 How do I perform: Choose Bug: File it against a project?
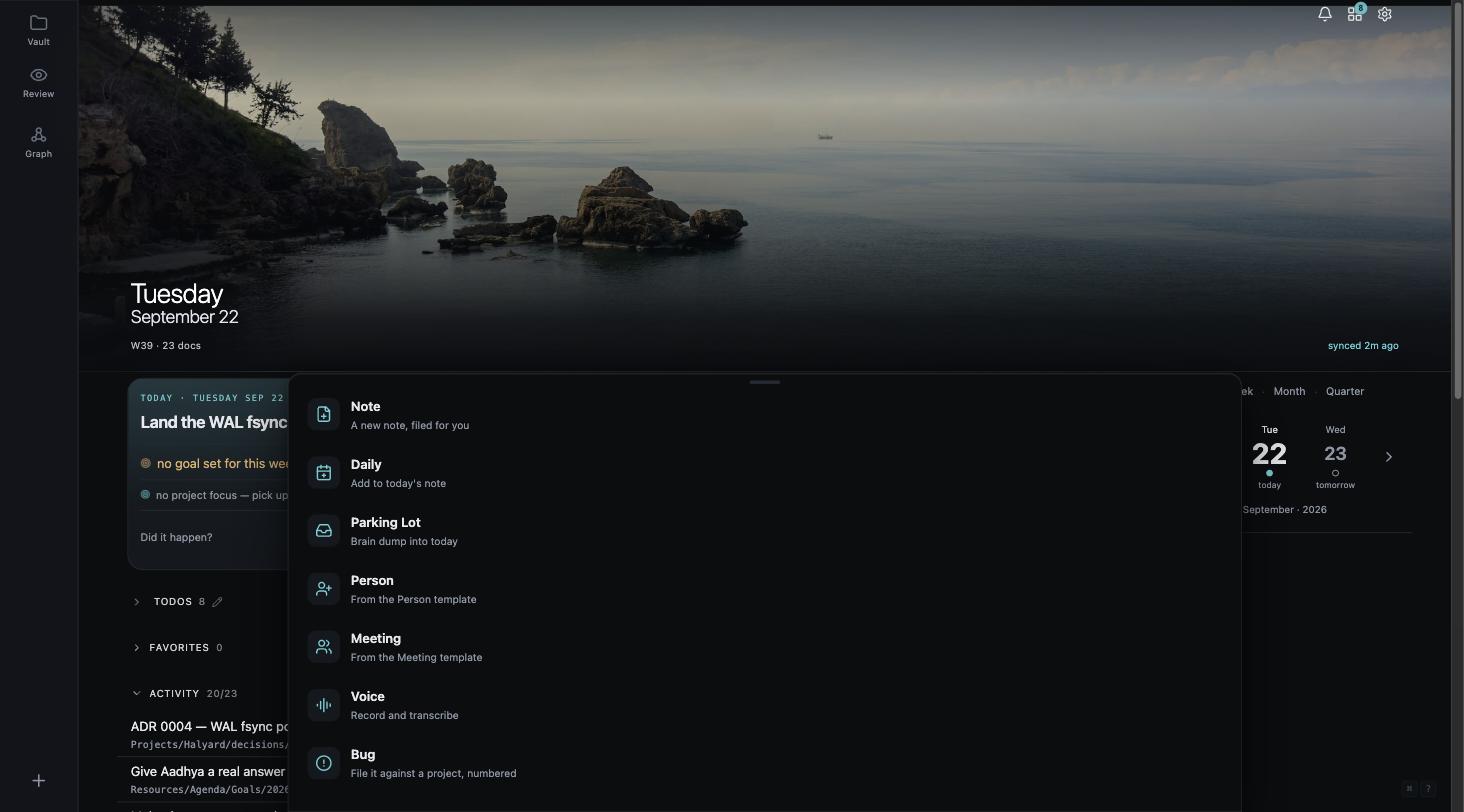pyautogui.click(x=764, y=763)
